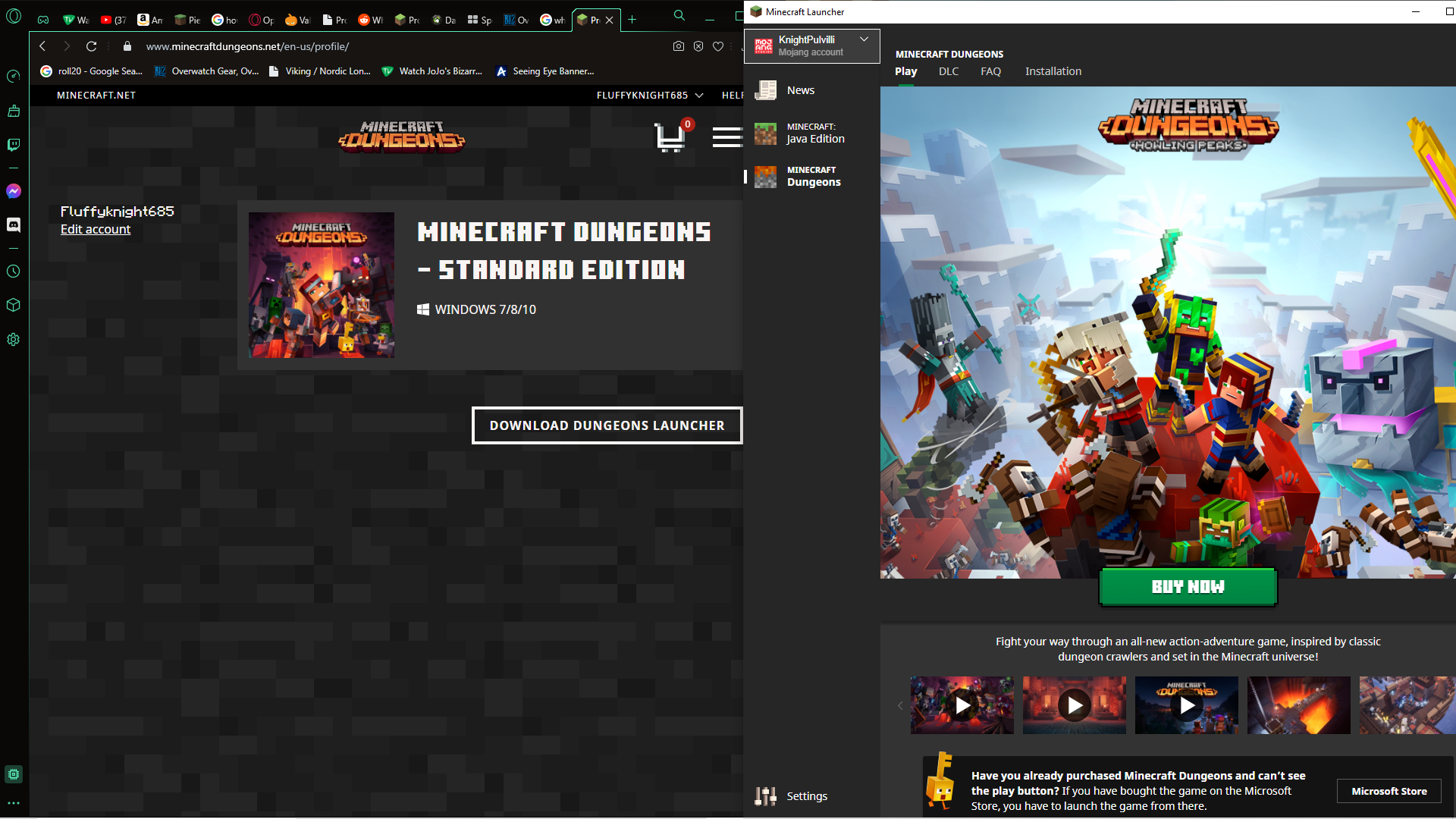Viewport: 1456px width, 819px height.
Task: Open browser history clock icon
Action: 14,271
